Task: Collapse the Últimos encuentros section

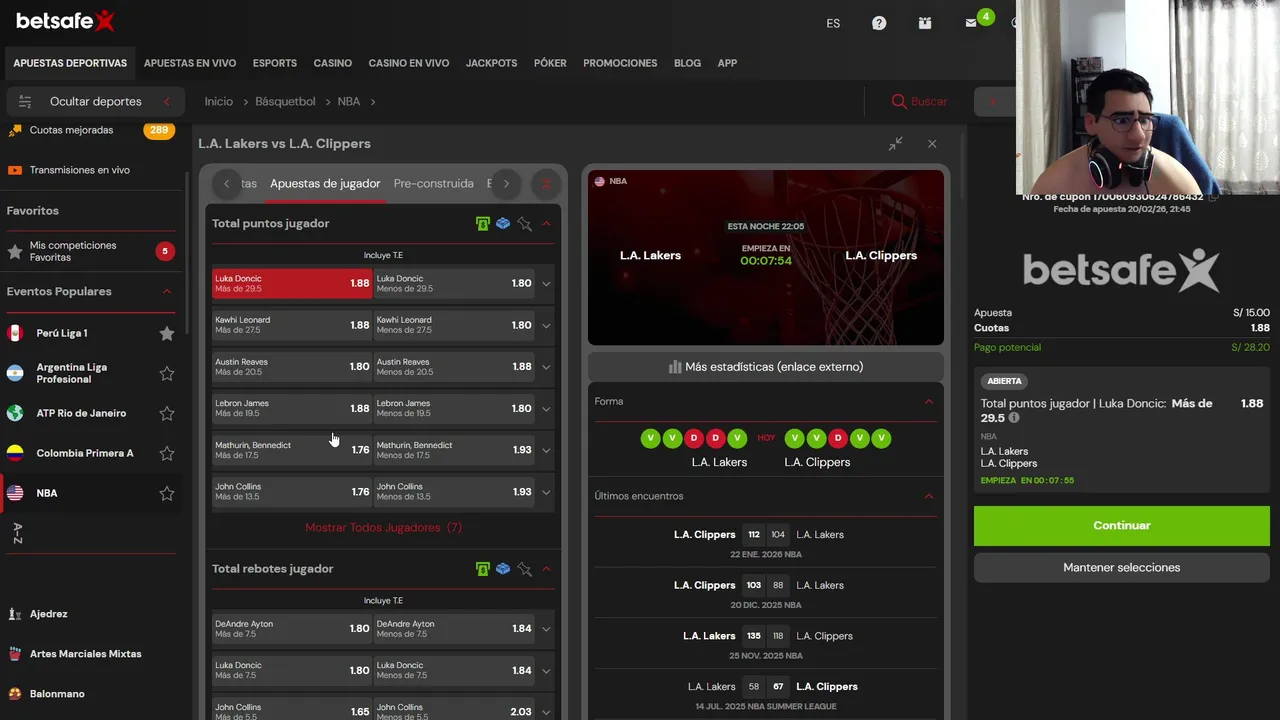Action: pos(928,496)
